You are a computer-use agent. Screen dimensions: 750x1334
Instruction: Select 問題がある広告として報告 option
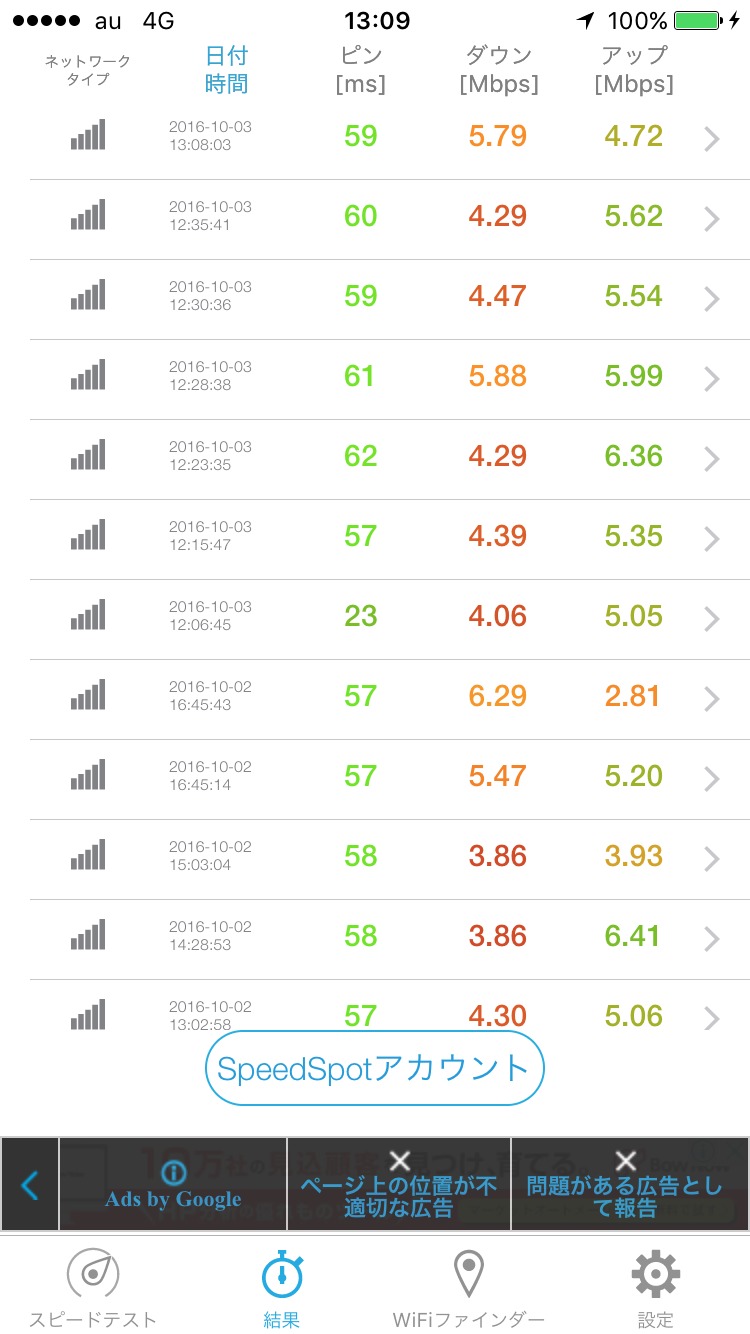coord(626,1186)
